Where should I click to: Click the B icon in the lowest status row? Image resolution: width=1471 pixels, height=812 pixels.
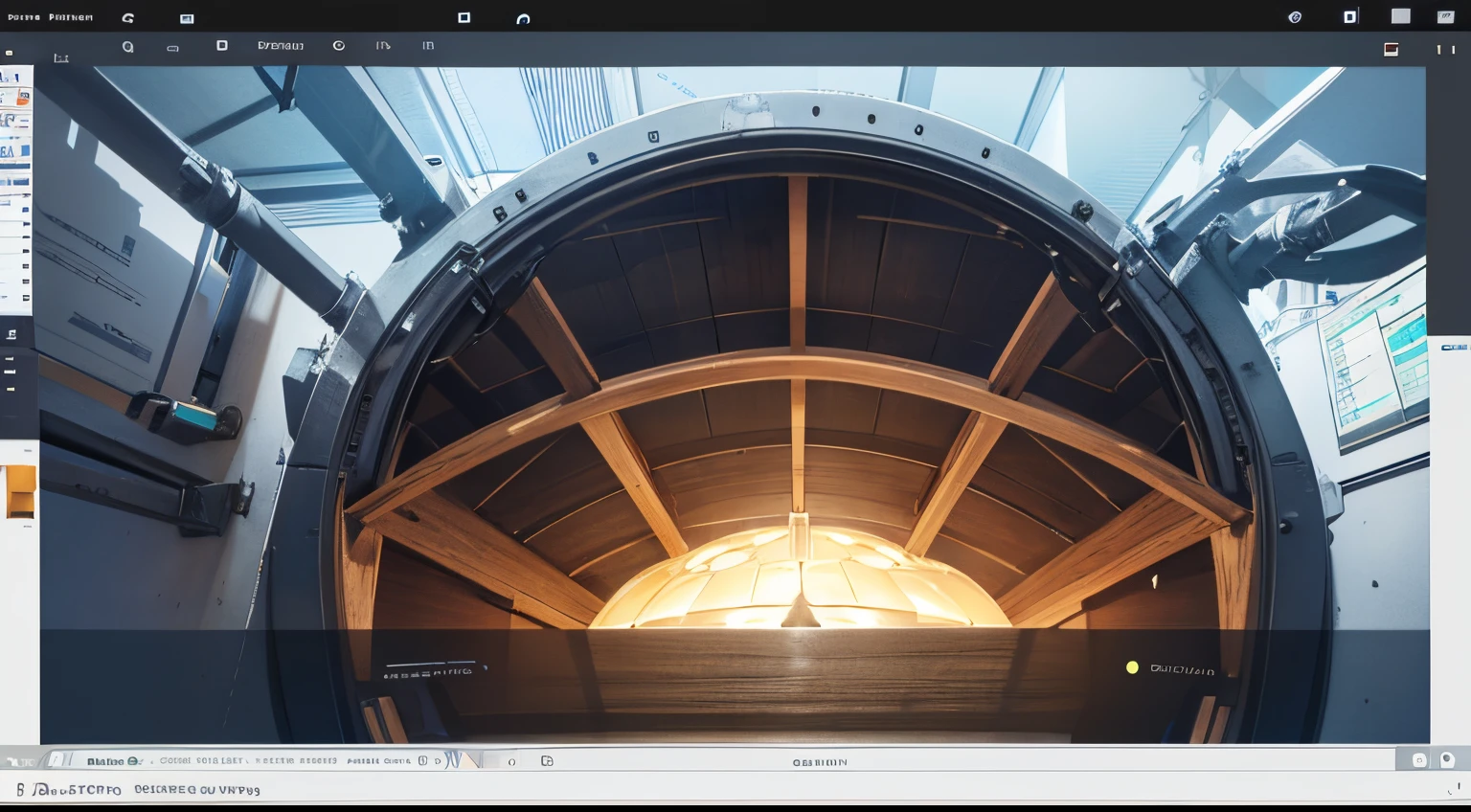[x=20, y=790]
